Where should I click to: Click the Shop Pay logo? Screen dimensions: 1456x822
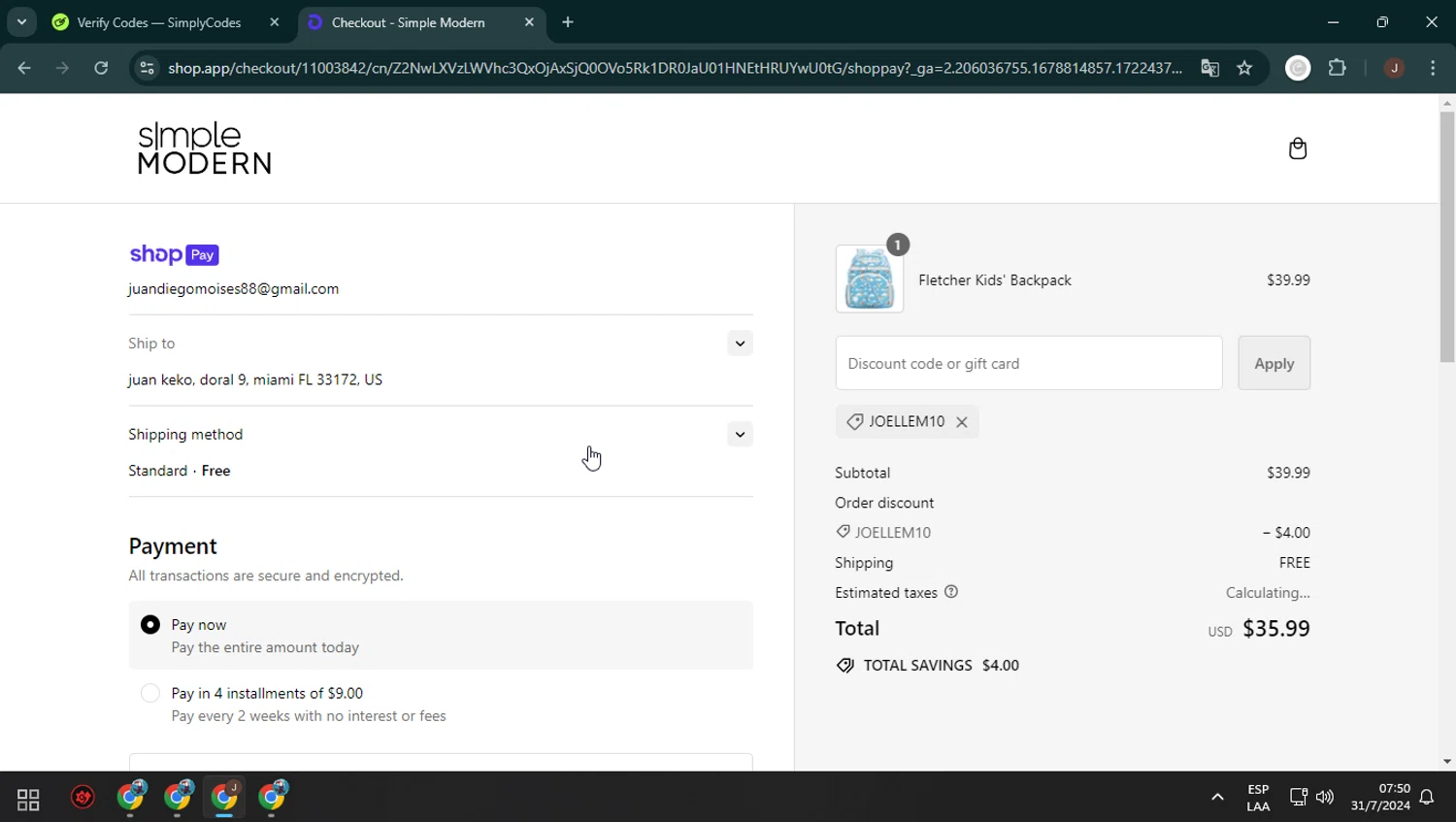pyautogui.click(x=175, y=254)
